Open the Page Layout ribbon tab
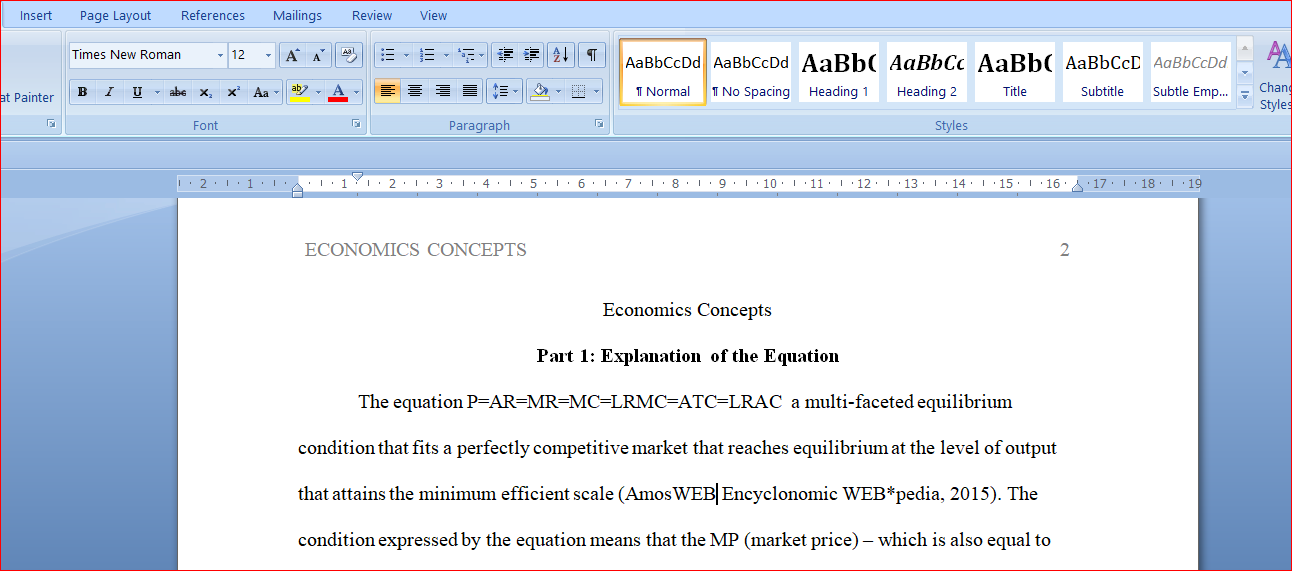The width and height of the screenshot is (1292, 571). point(116,15)
